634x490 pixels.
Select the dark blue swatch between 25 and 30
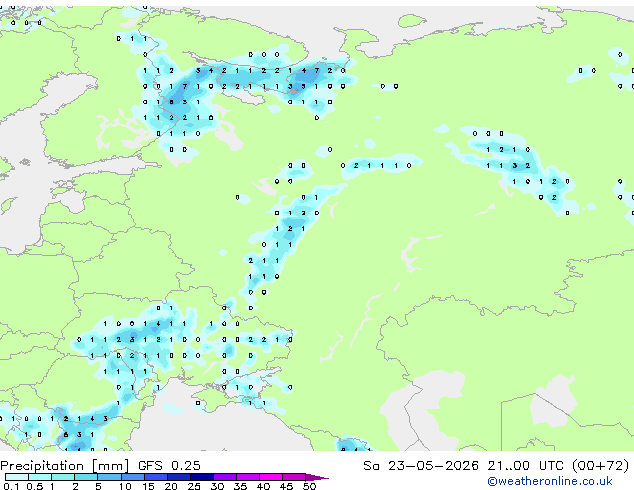[201, 477]
